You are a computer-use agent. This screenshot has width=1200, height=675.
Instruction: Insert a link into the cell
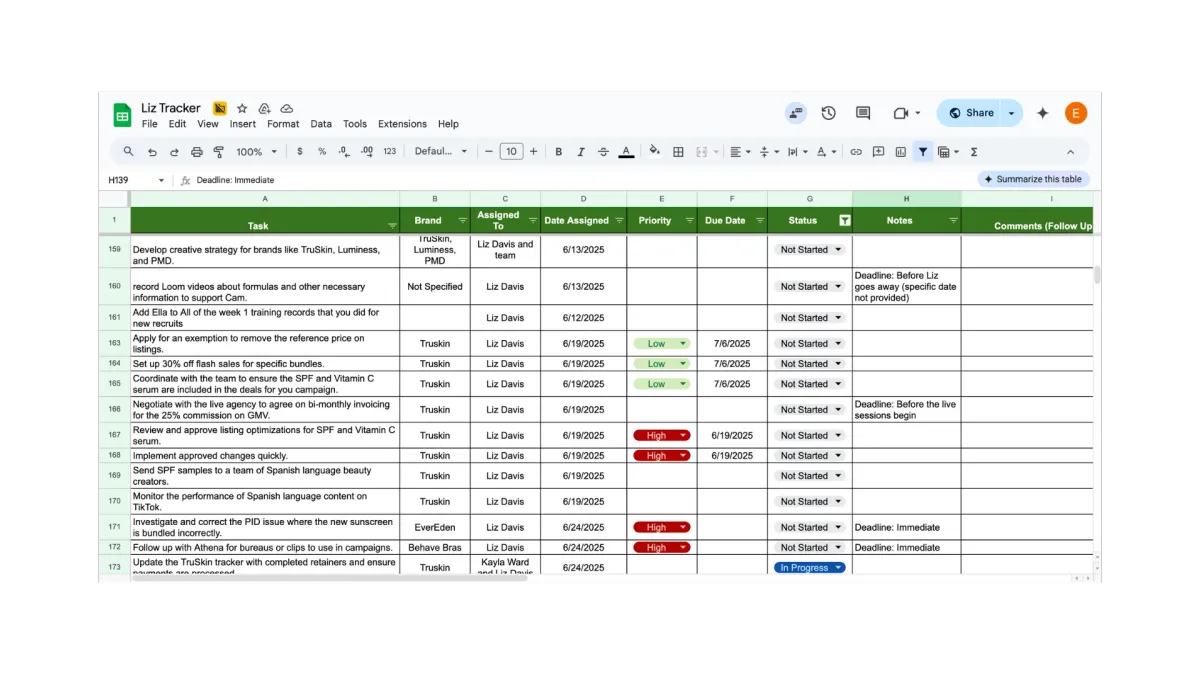856,152
